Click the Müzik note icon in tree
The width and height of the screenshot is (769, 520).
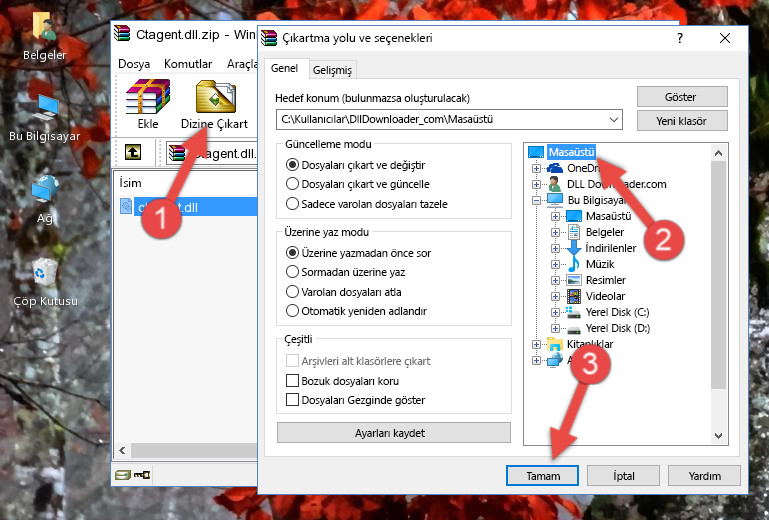(x=573, y=264)
